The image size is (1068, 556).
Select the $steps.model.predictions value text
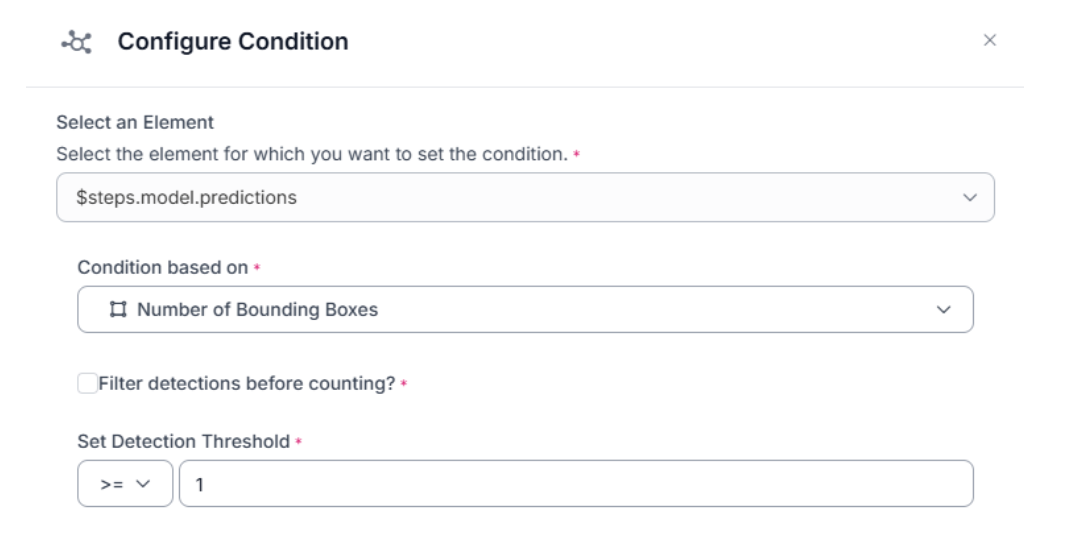[x=187, y=197]
